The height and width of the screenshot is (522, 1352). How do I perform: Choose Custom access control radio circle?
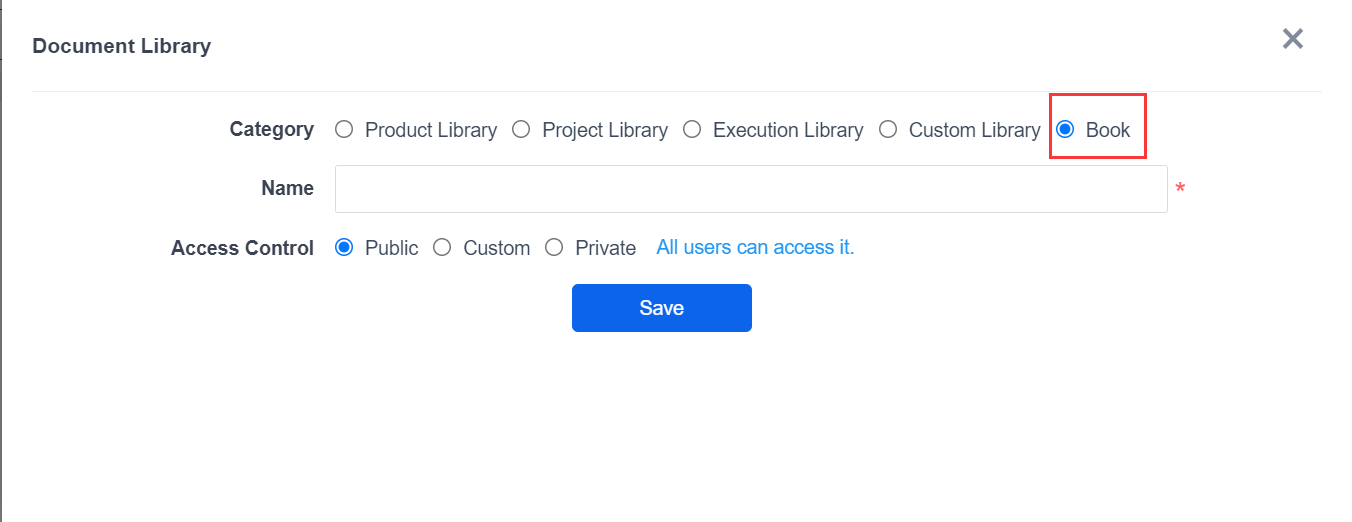[442, 247]
